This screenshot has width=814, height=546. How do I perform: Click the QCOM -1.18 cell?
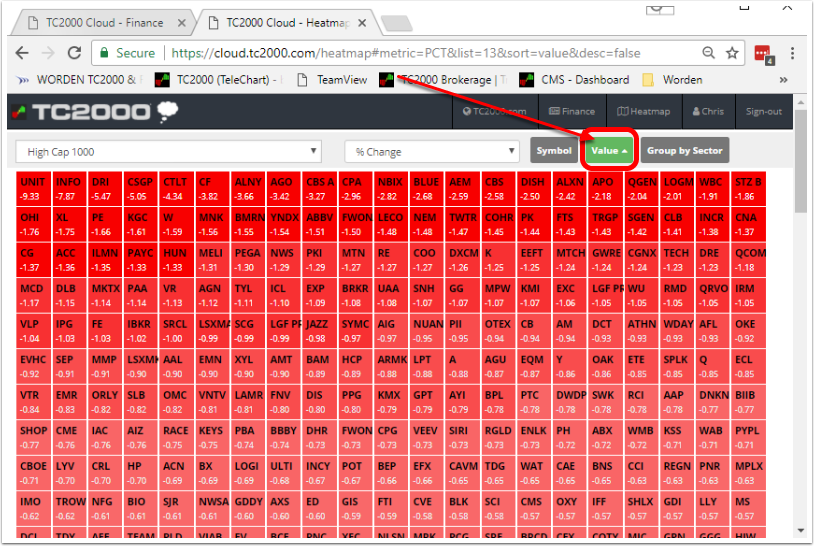tap(750, 260)
